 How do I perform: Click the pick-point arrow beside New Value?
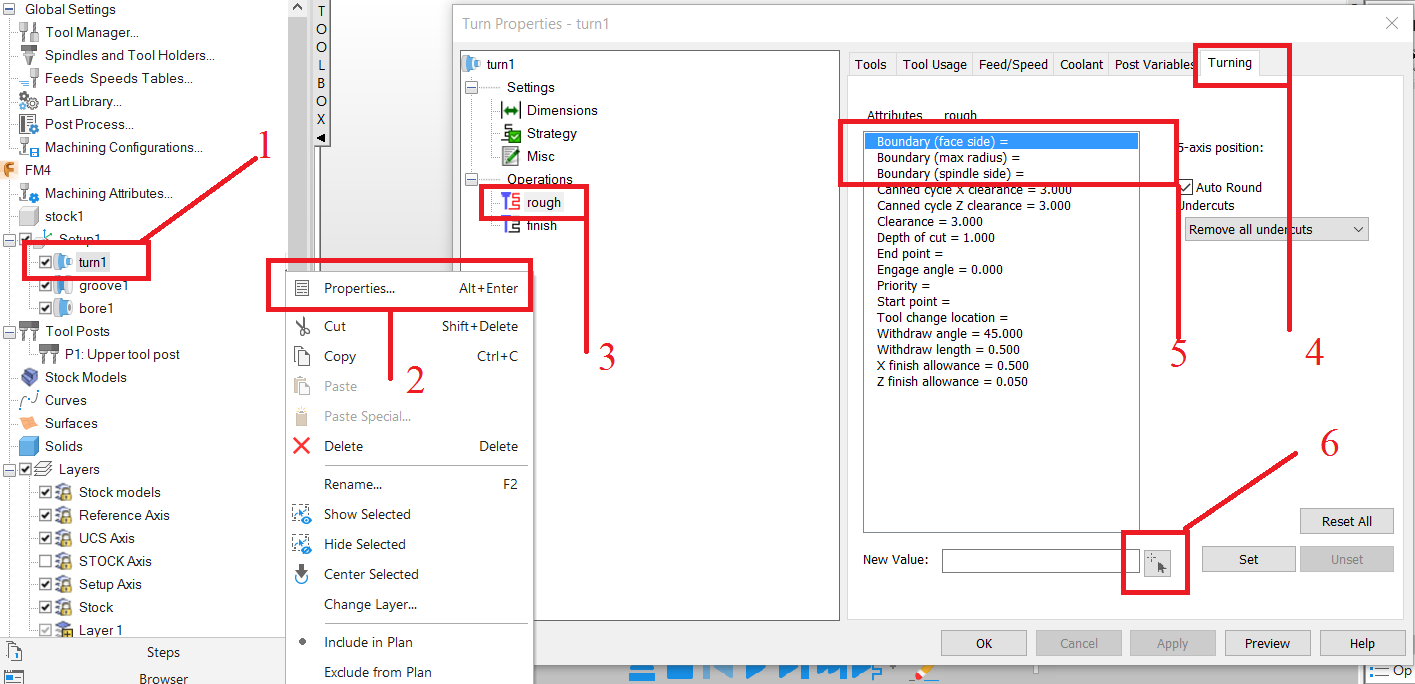[x=1156, y=562]
